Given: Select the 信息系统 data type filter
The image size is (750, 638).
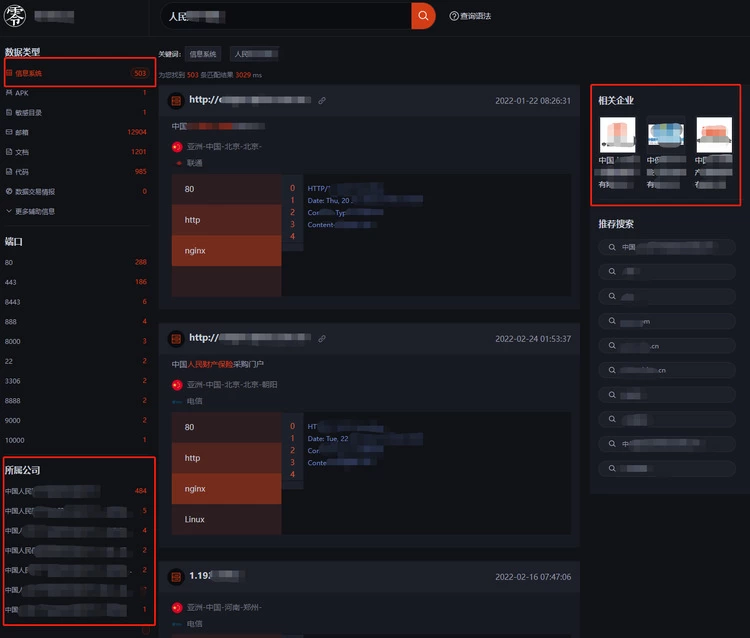Looking at the screenshot, I should coord(28,73).
